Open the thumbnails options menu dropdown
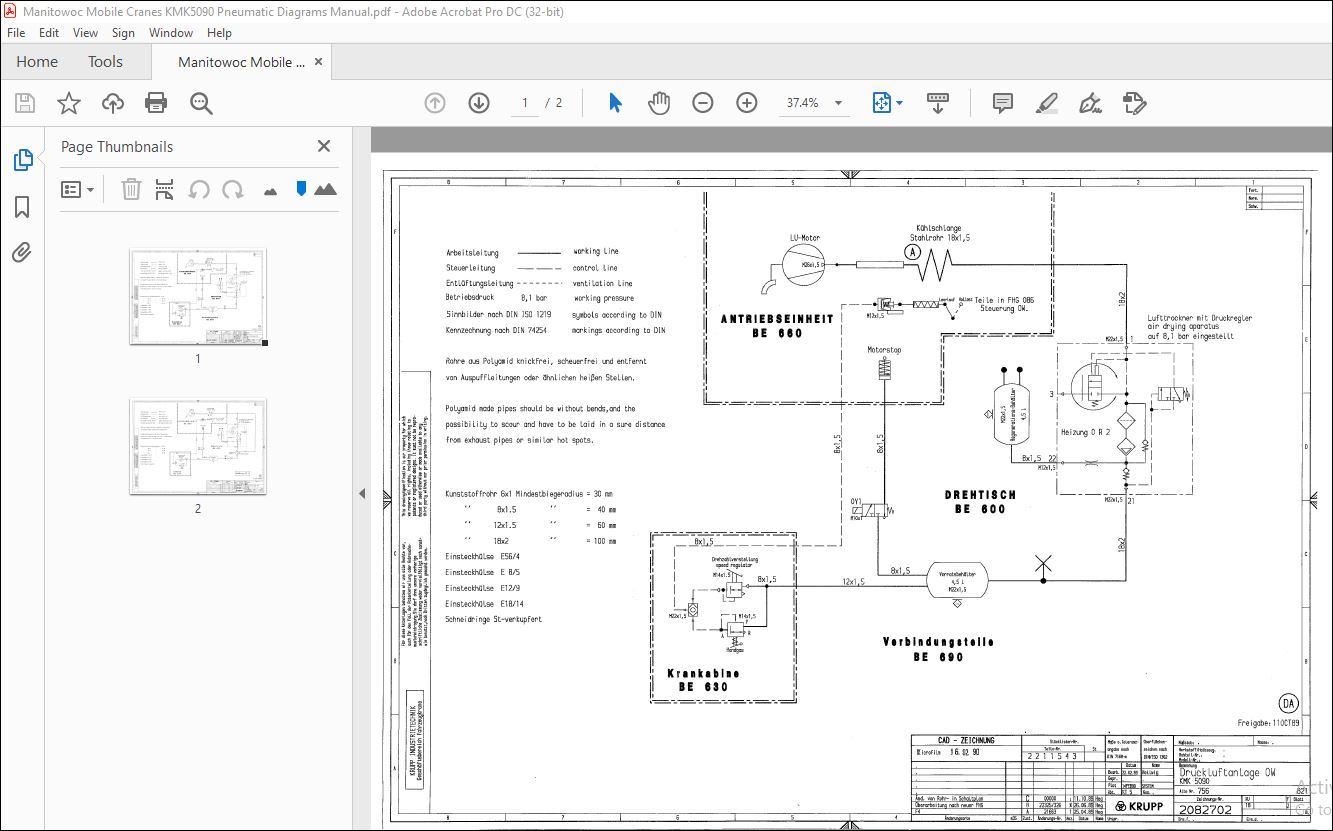Viewport: 1333px width, 831px height. 78,189
